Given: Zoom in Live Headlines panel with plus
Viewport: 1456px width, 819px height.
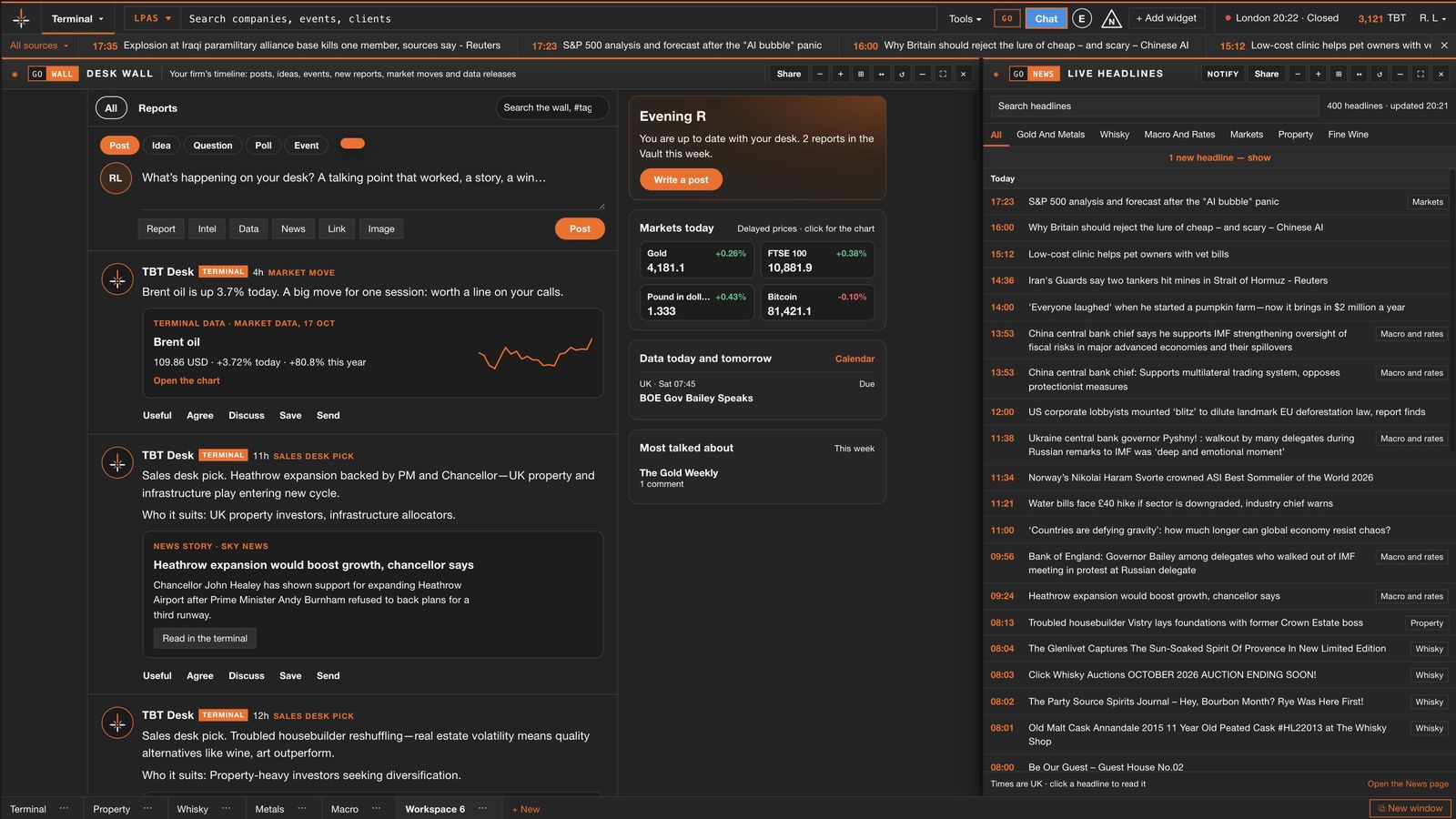Looking at the screenshot, I should point(1318,74).
